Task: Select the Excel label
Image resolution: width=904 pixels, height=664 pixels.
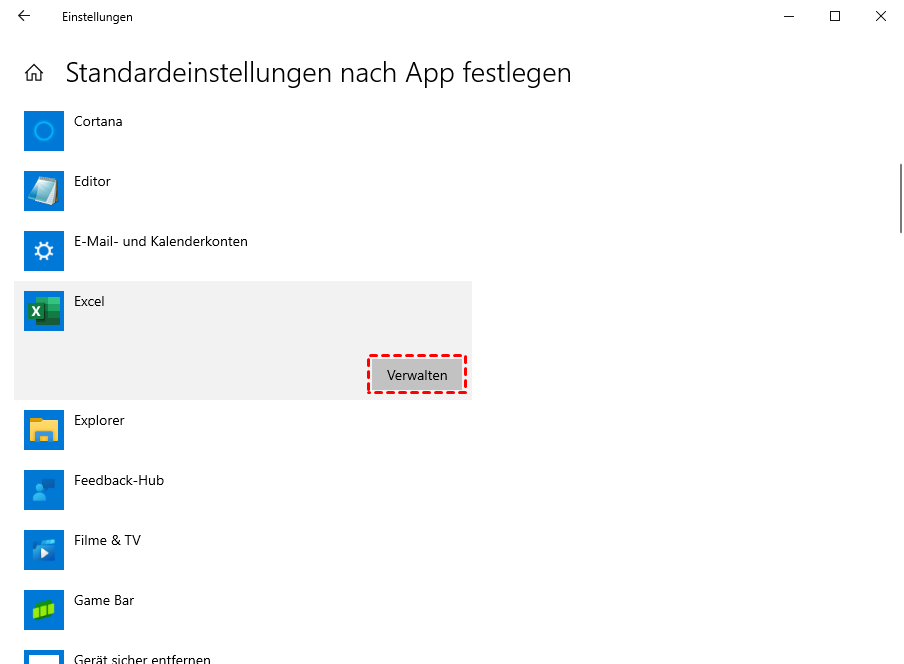Action: [x=89, y=301]
